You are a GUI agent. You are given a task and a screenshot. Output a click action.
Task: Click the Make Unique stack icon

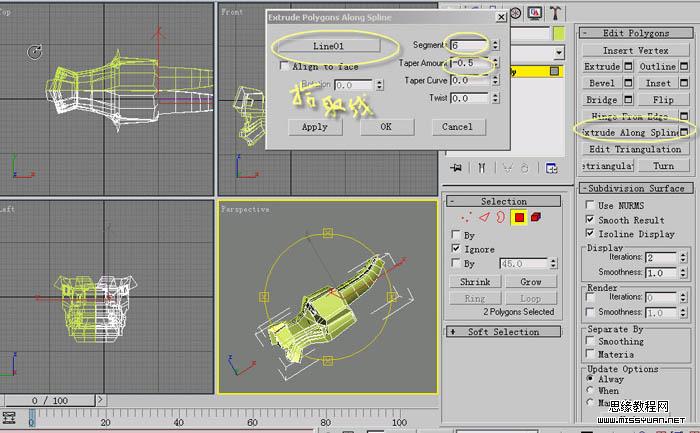pos(508,168)
